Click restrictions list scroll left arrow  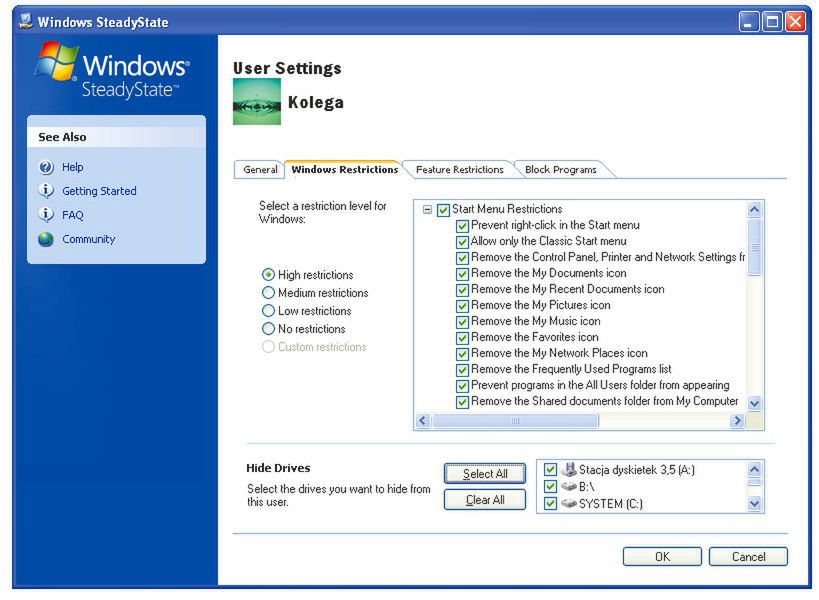tap(423, 420)
